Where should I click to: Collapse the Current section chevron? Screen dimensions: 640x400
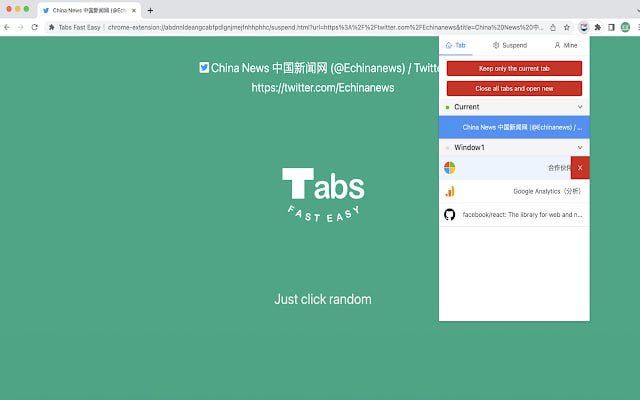tap(579, 107)
